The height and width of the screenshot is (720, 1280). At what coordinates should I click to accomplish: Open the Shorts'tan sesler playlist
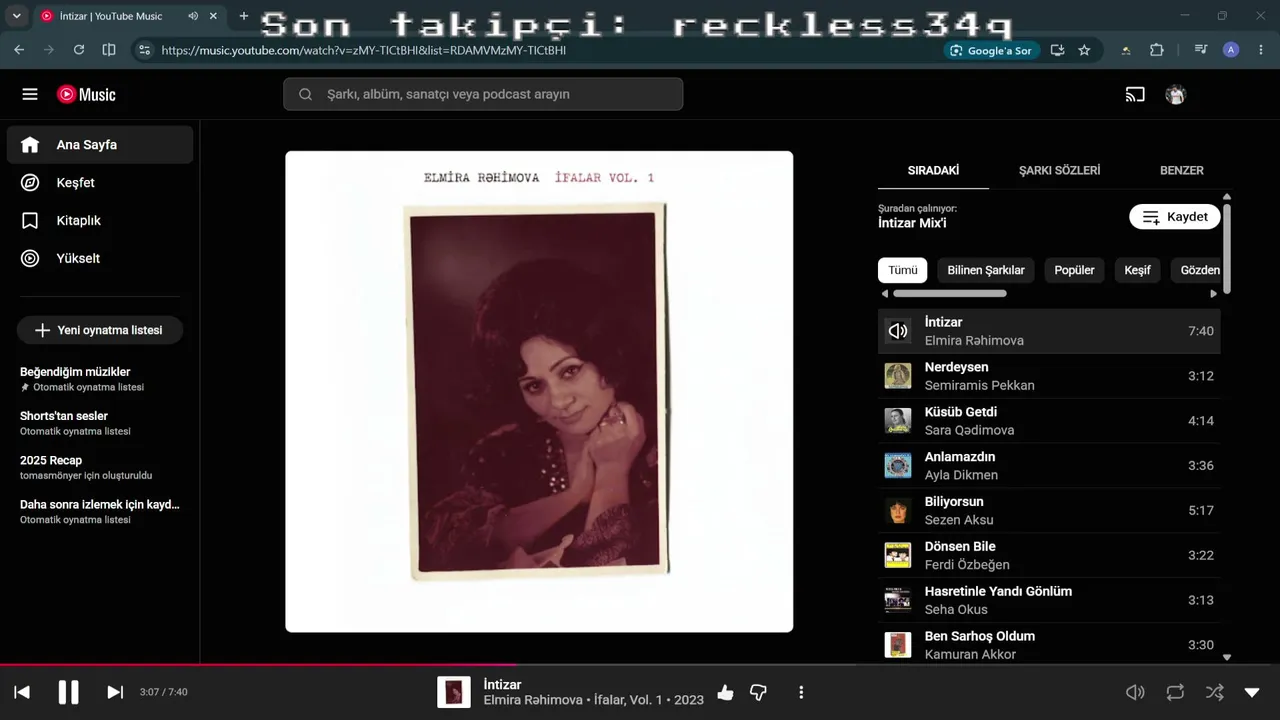pyautogui.click(x=100, y=422)
